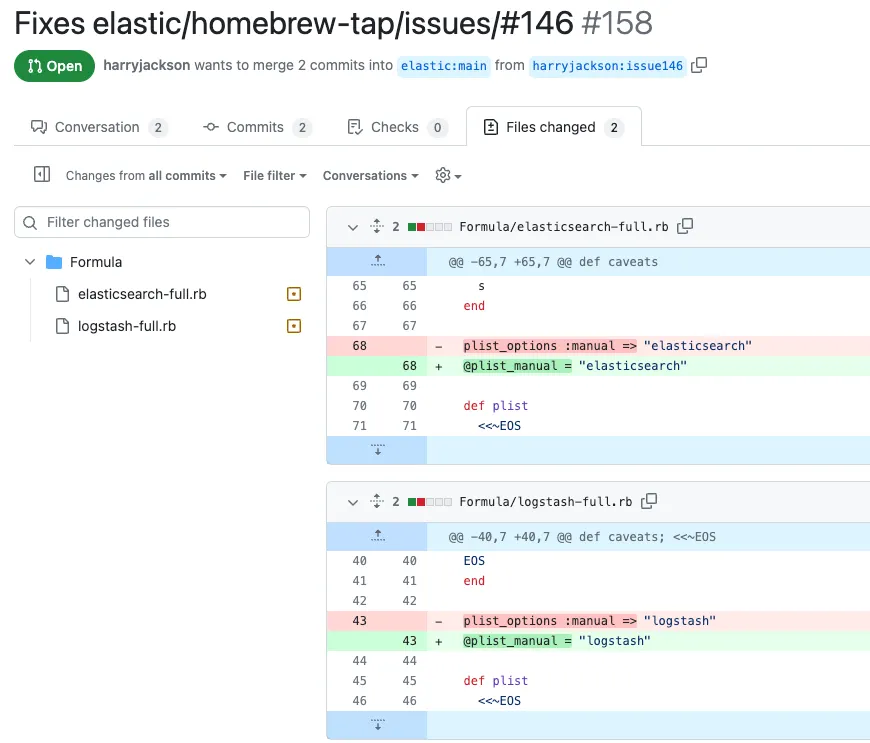Click the hunk header '@@ -40,7 +40,7 @@ def caveats; <<~EOS'
The height and width of the screenshot is (743, 870).
pyautogui.click(x=582, y=537)
